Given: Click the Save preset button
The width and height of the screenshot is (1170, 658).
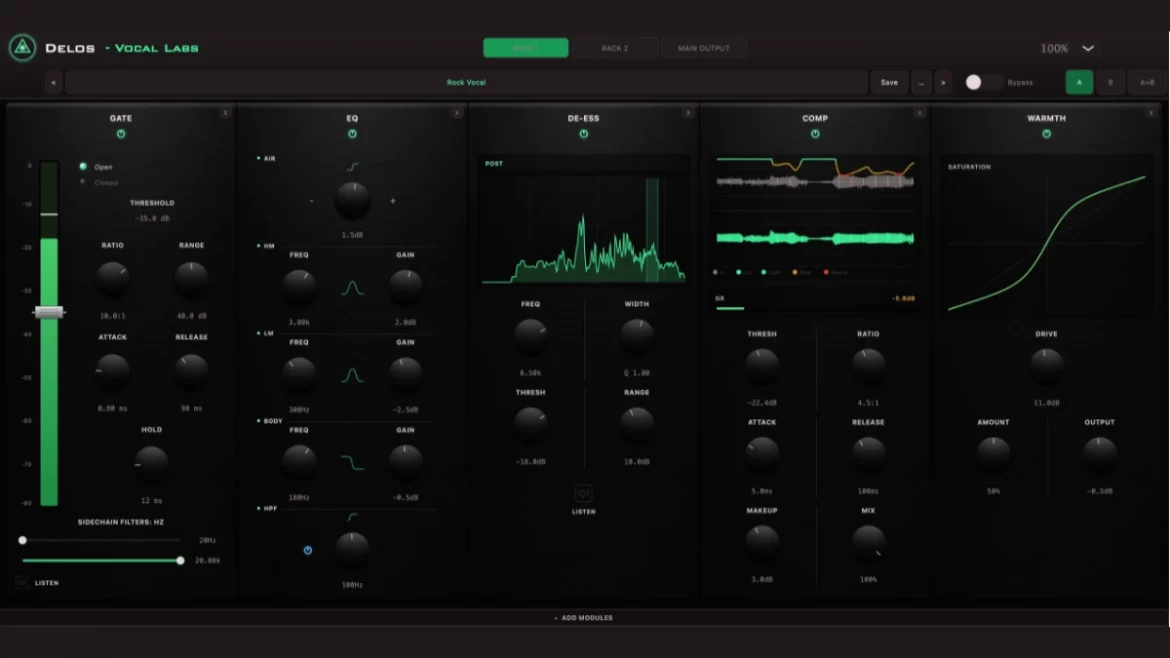Looking at the screenshot, I should tap(889, 82).
